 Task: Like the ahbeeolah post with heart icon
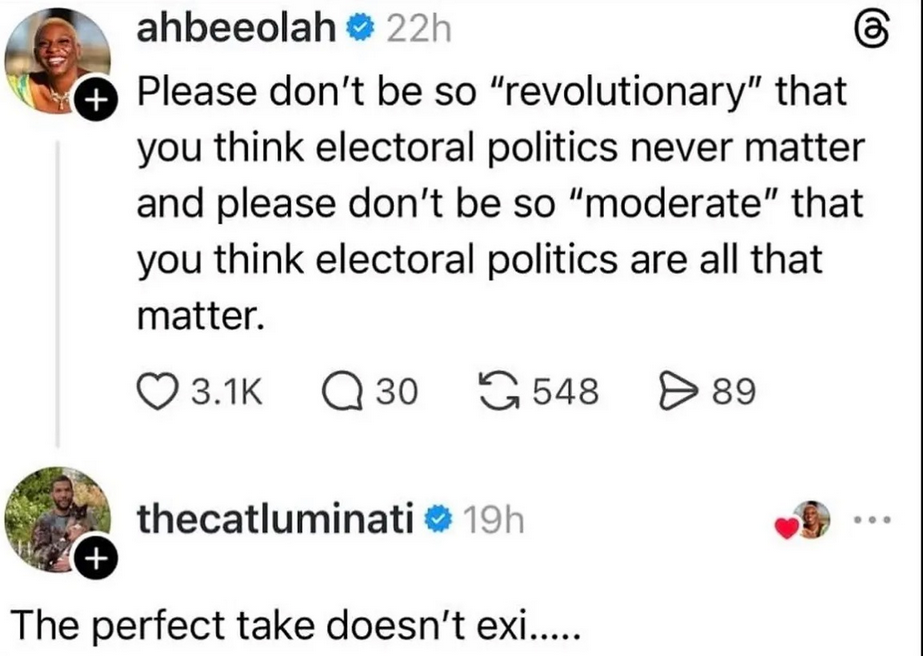(153, 390)
